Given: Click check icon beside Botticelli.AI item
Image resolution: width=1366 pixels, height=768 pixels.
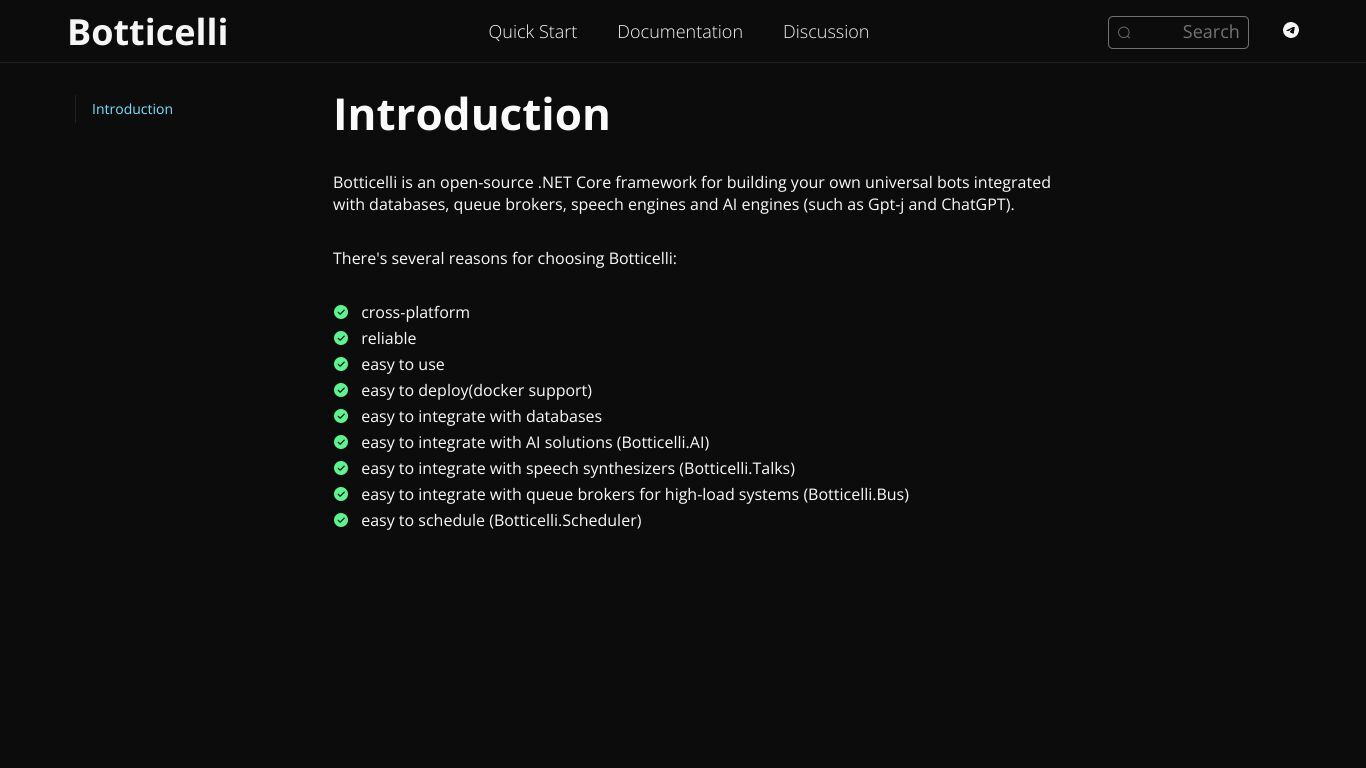Looking at the screenshot, I should pos(341,442).
